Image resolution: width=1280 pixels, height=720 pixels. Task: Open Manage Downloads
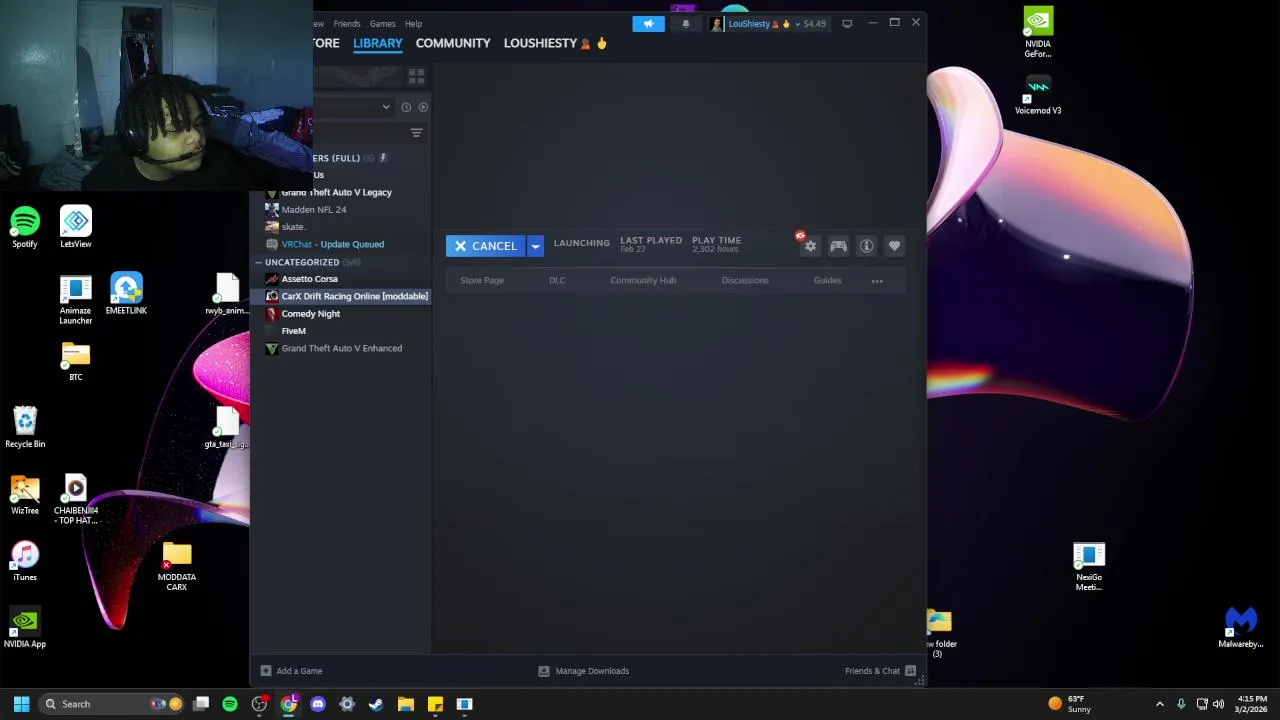584,671
